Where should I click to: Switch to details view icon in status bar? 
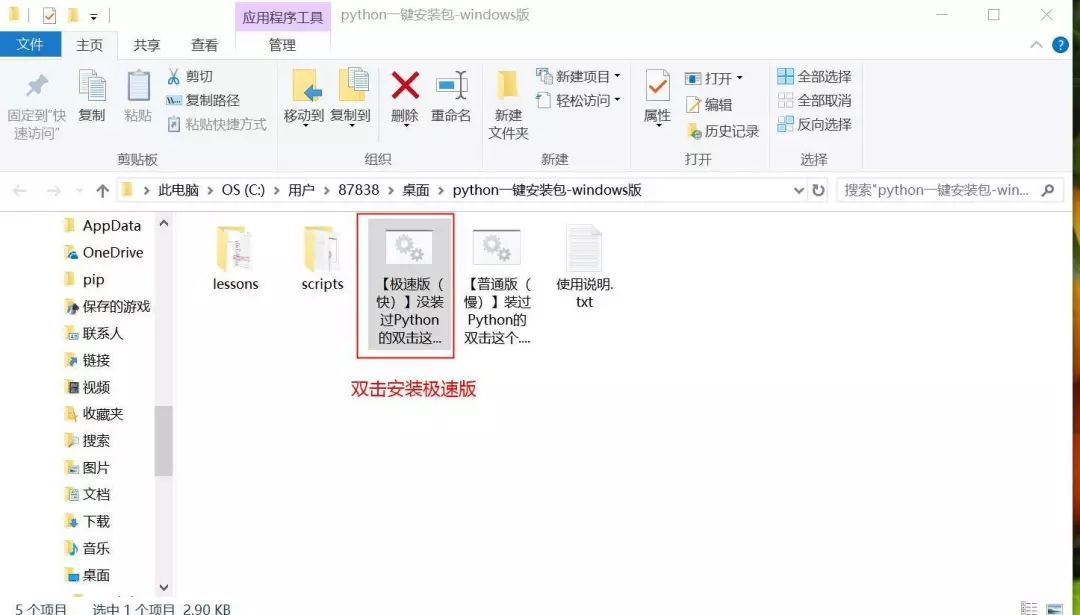pos(1030,609)
